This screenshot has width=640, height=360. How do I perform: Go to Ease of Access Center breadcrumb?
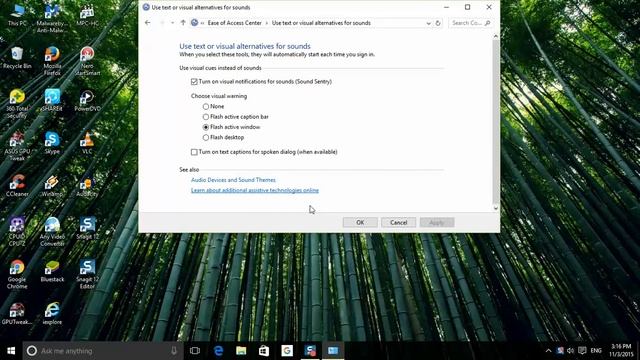tap(234, 23)
